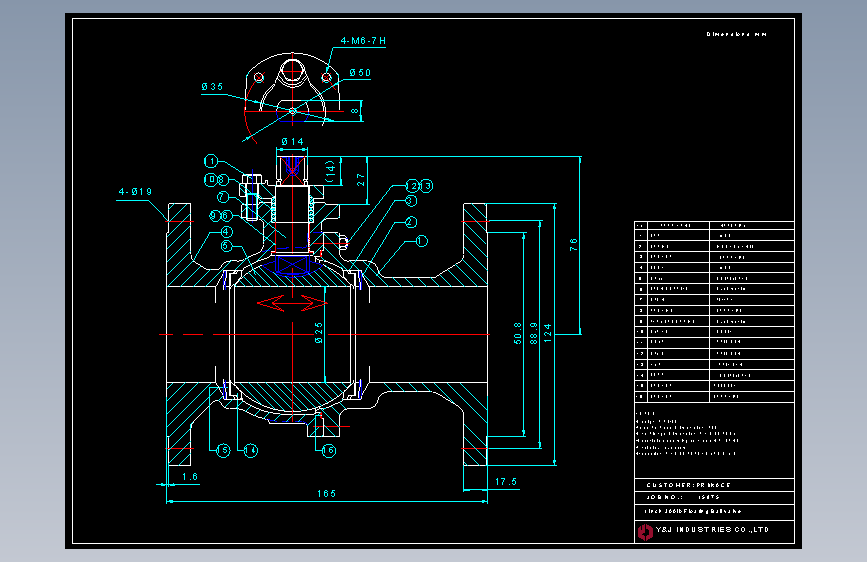Click the (14) reference dimension
This screenshot has width=867, height=562.
(x=331, y=171)
